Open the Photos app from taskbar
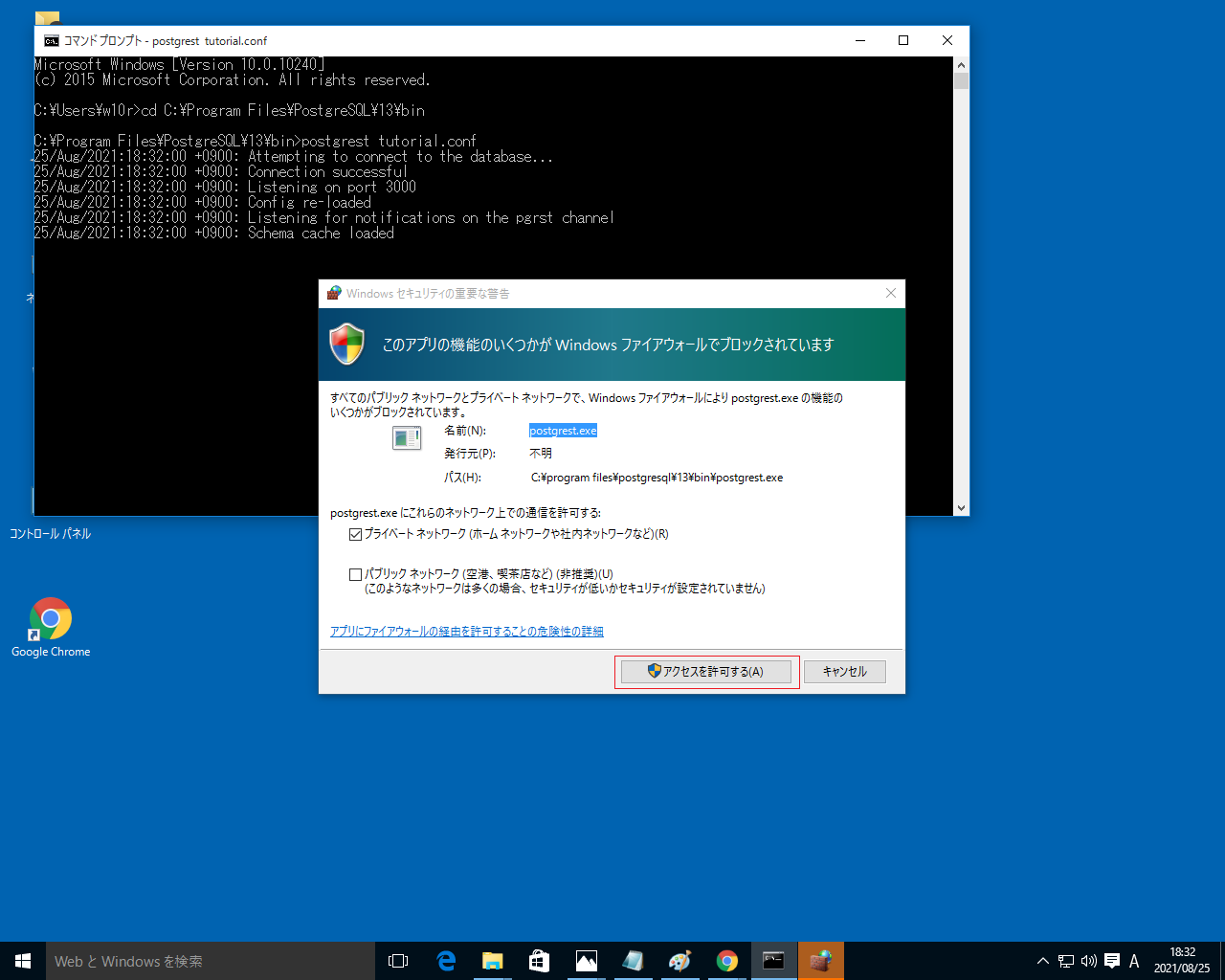 (587, 961)
